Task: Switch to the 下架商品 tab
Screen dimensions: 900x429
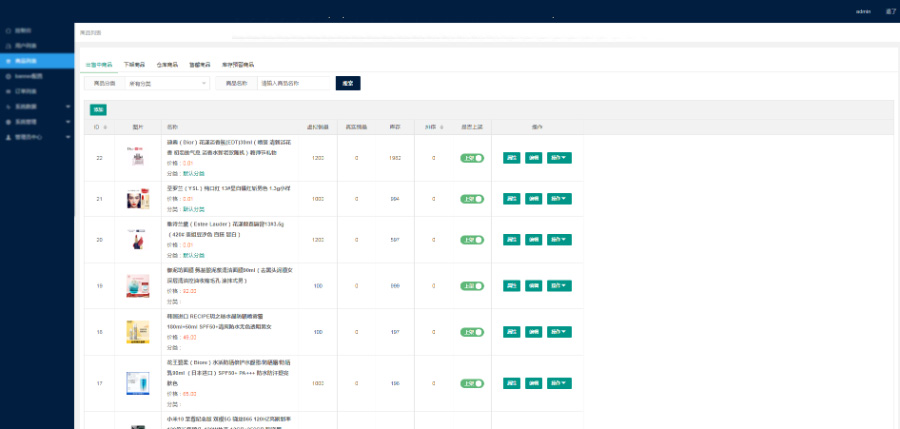Action: [134, 64]
